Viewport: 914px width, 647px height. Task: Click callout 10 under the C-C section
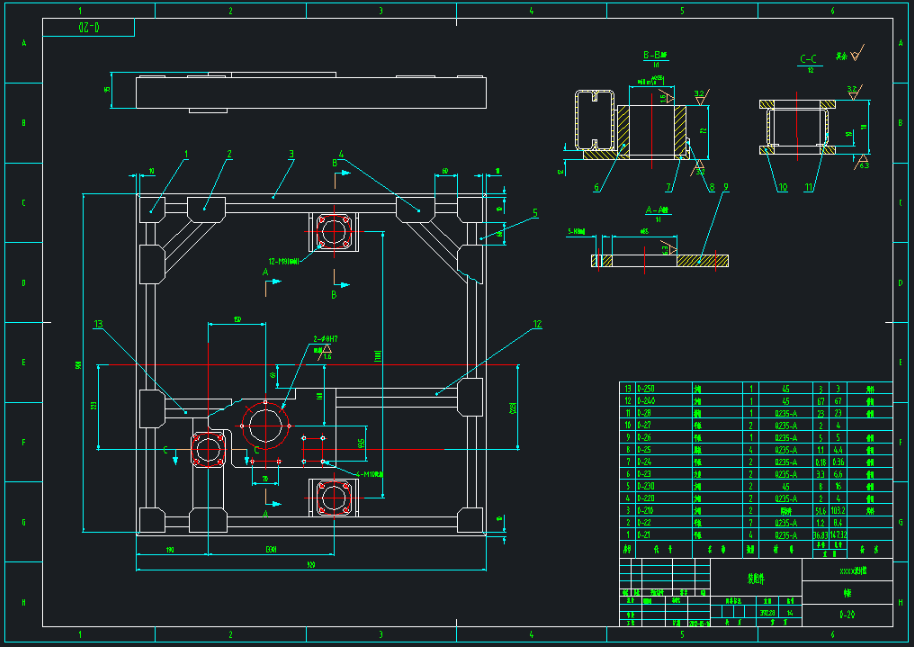(783, 188)
